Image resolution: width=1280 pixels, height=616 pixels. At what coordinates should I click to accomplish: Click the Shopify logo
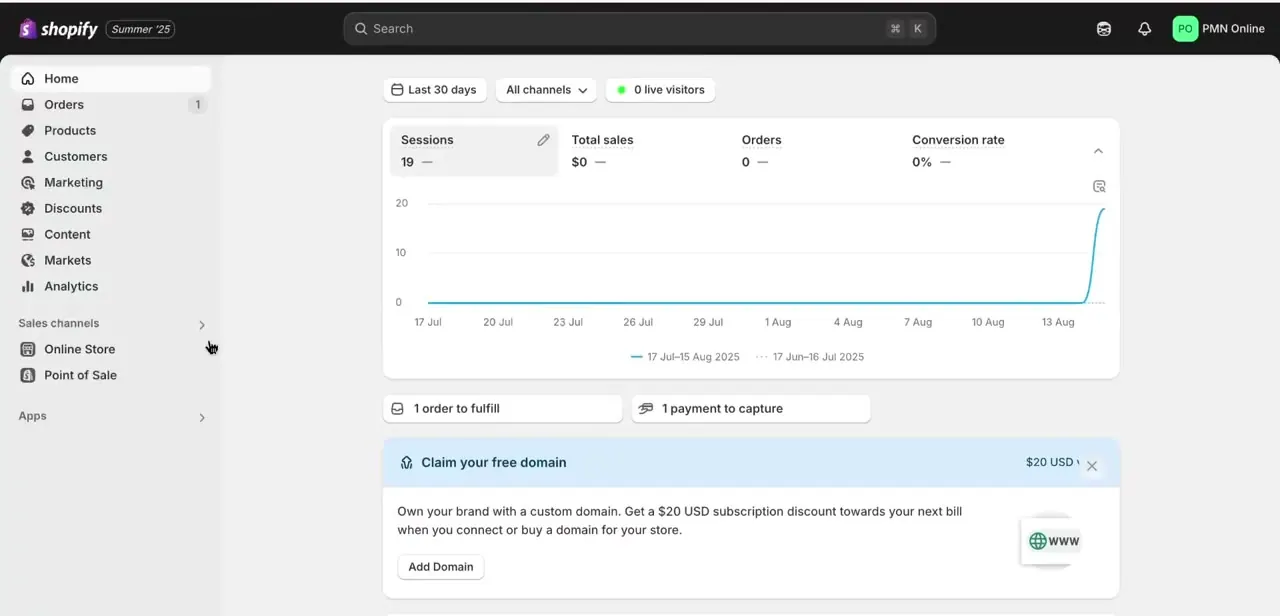(59, 29)
